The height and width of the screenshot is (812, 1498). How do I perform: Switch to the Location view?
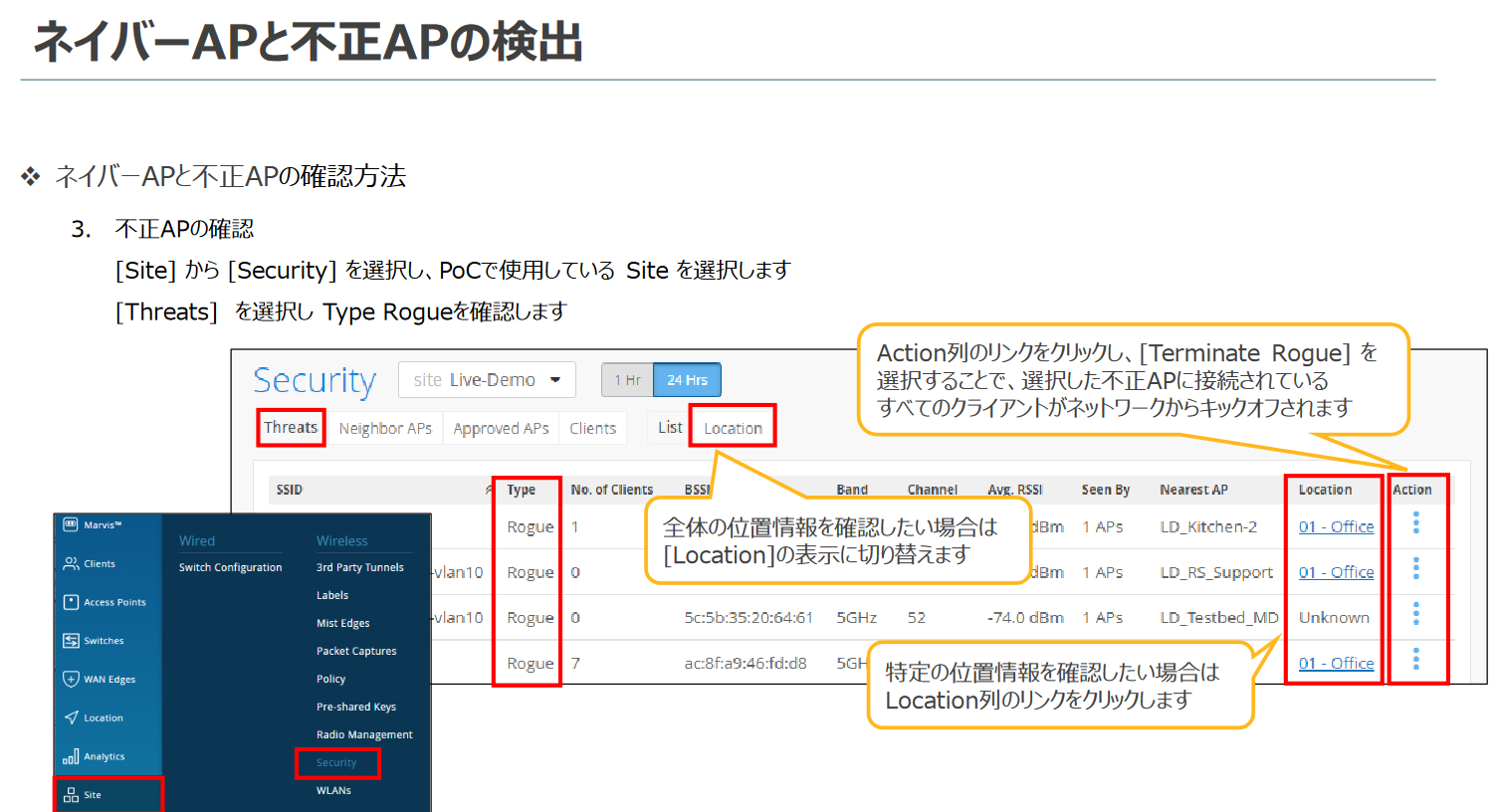[x=733, y=428]
